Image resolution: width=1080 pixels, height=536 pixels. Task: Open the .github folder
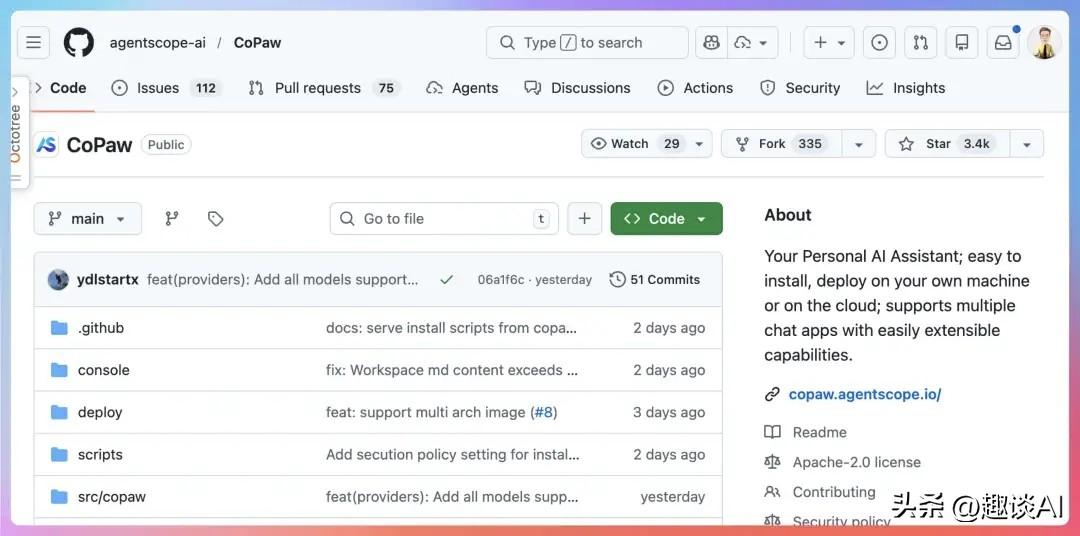101,328
